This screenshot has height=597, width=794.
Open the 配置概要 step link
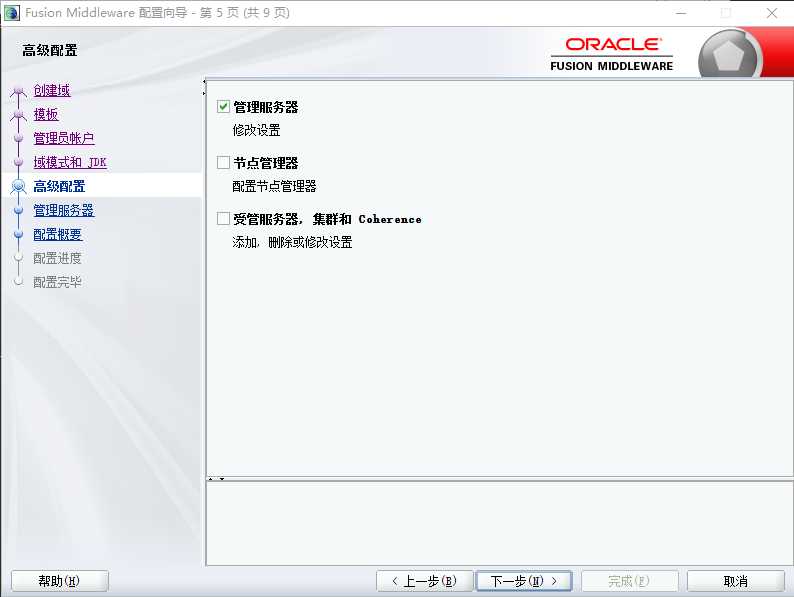(x=58, y=234)
